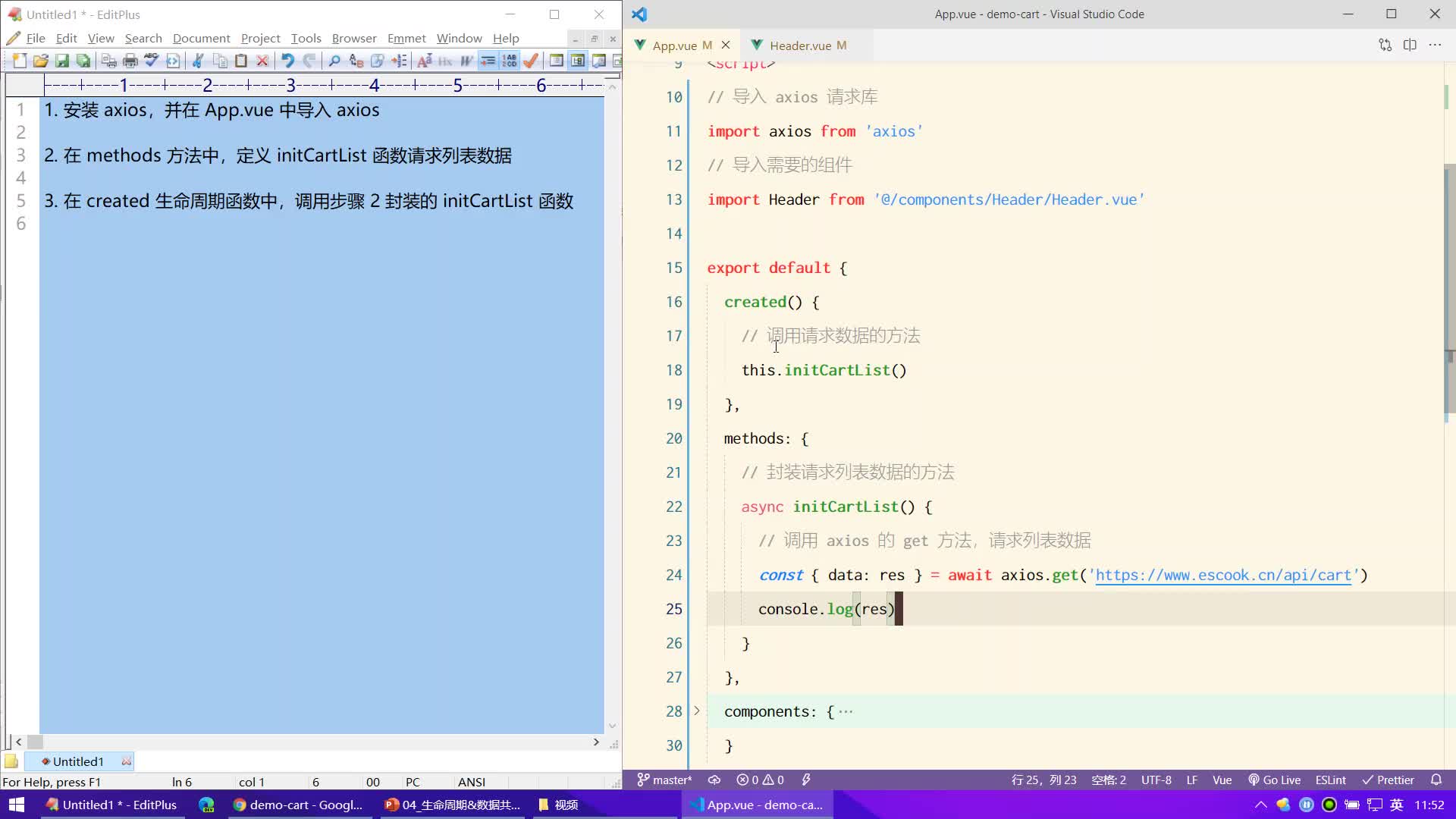Click Go Live button in status bar
The height and width of the screenshot is (819, 1456).
[1274, 780]
